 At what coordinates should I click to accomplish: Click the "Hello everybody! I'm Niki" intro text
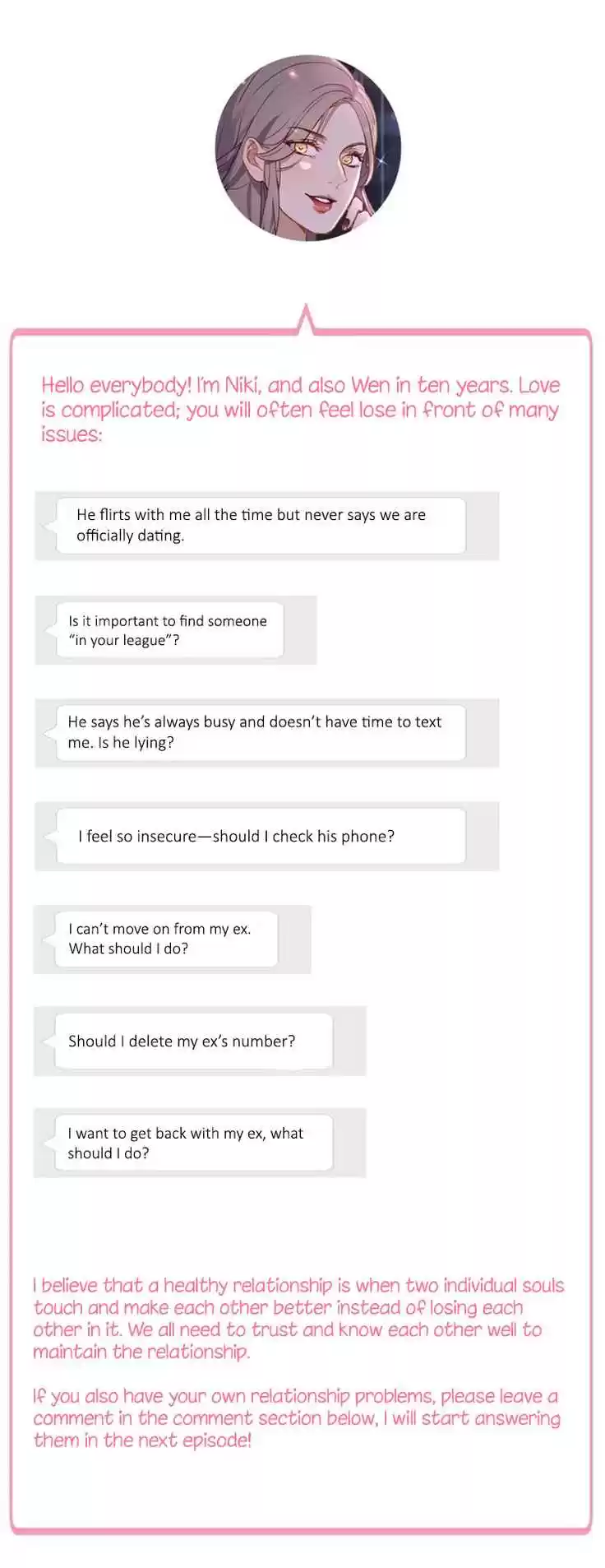[300, 409]
